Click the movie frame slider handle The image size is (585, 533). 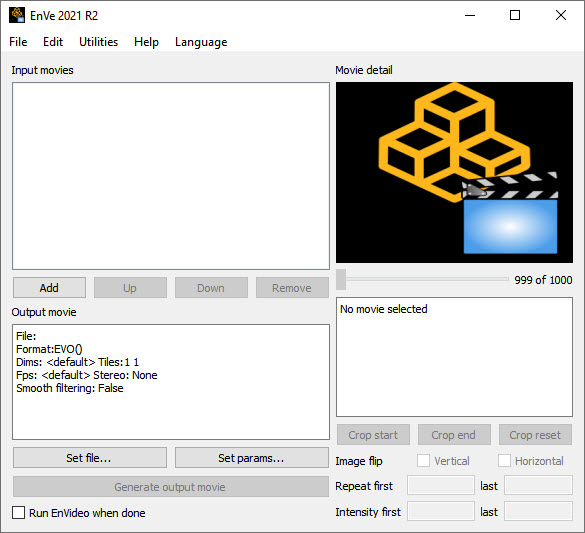click(341, 279)
